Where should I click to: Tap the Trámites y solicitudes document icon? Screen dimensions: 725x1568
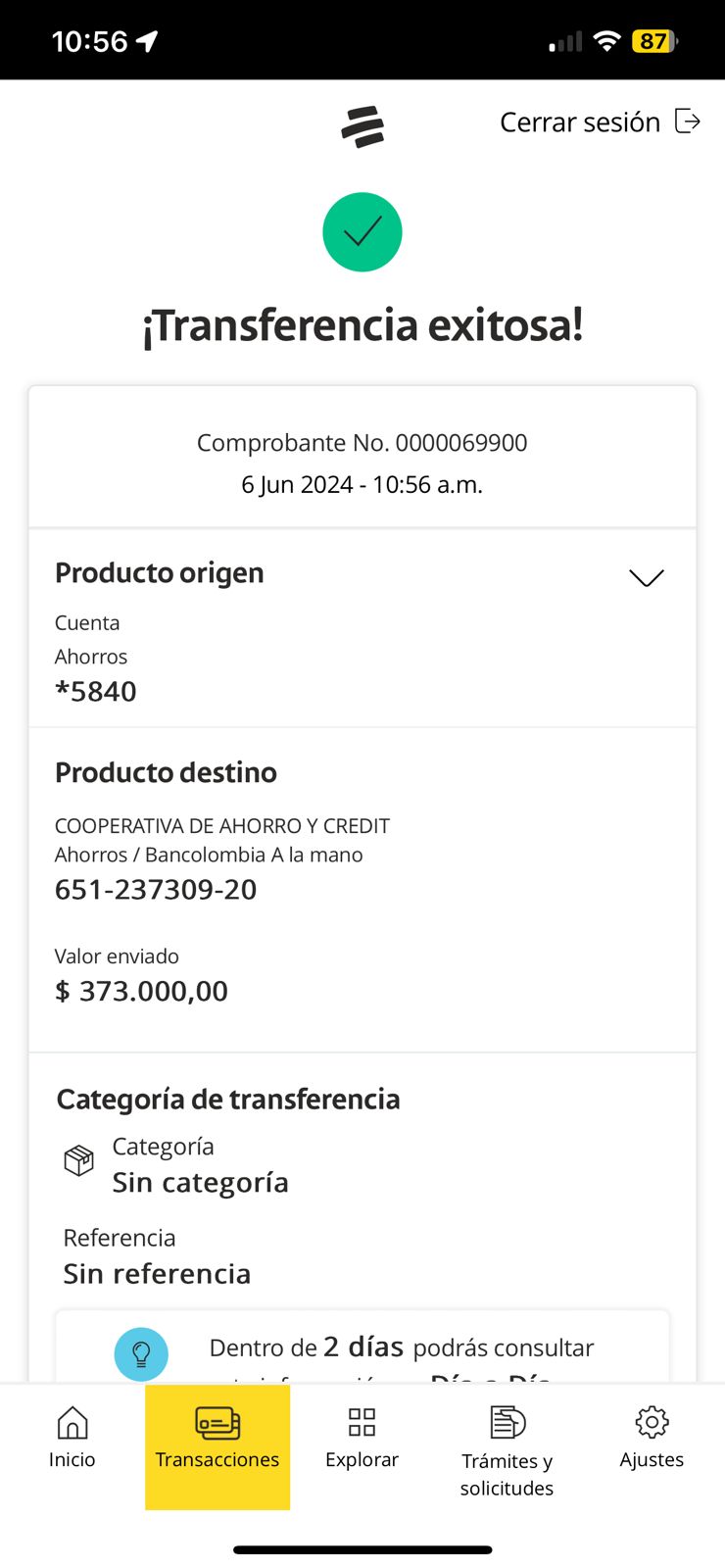tap(507, 1422)
